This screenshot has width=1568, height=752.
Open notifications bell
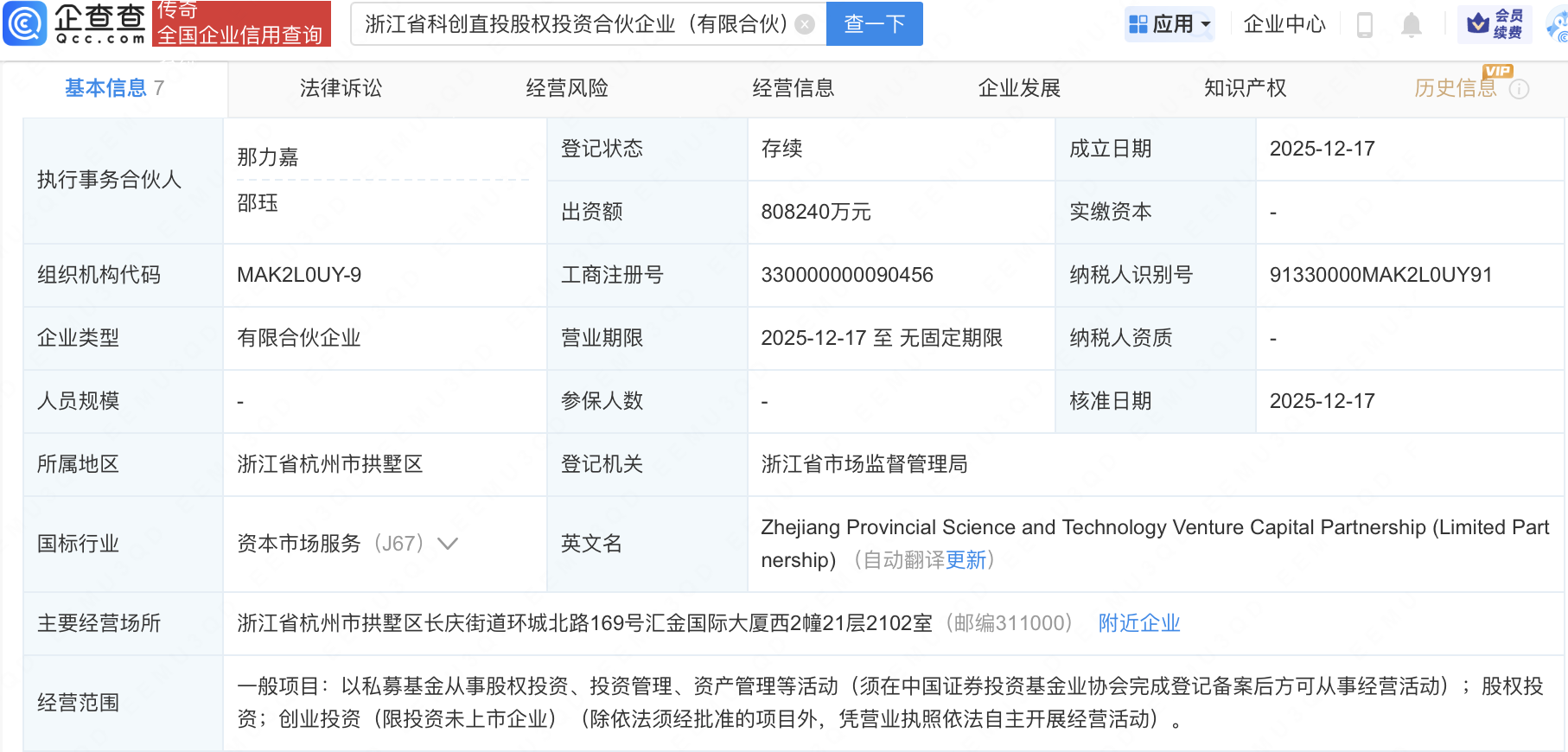click(1411, 25)
